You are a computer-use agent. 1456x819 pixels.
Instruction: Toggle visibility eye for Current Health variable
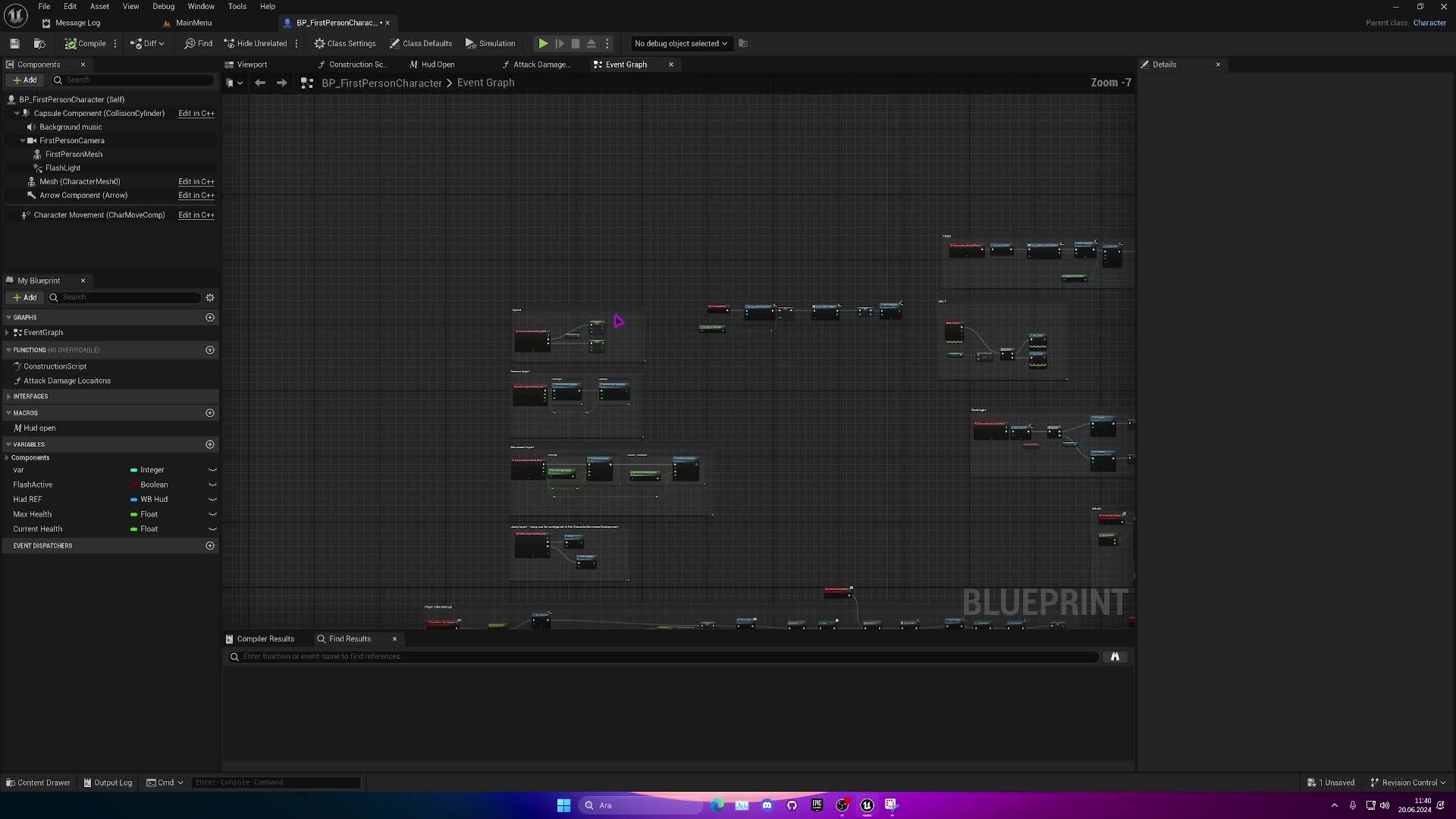(x=212, y=529)
